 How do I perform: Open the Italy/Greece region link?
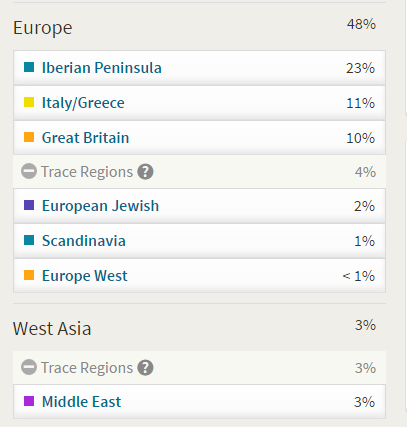pyautogui.click(x=83, y=103)
